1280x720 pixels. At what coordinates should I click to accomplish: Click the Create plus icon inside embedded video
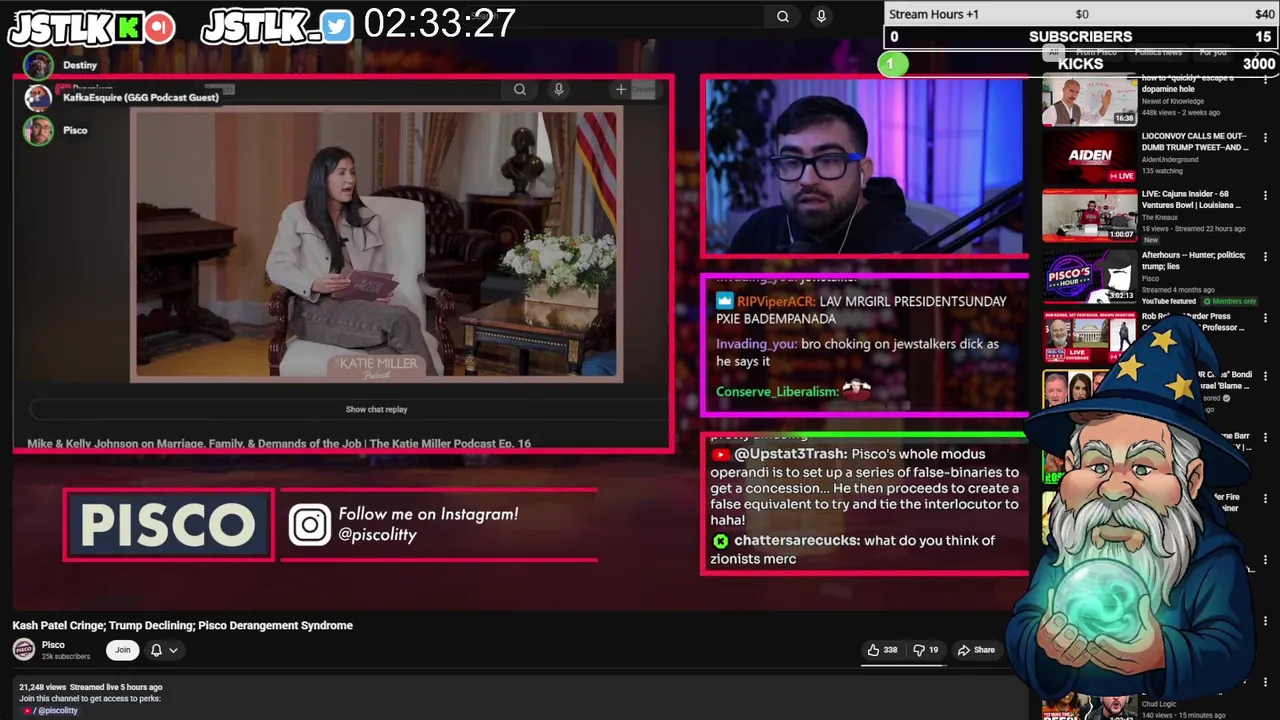tap(621, 90)
